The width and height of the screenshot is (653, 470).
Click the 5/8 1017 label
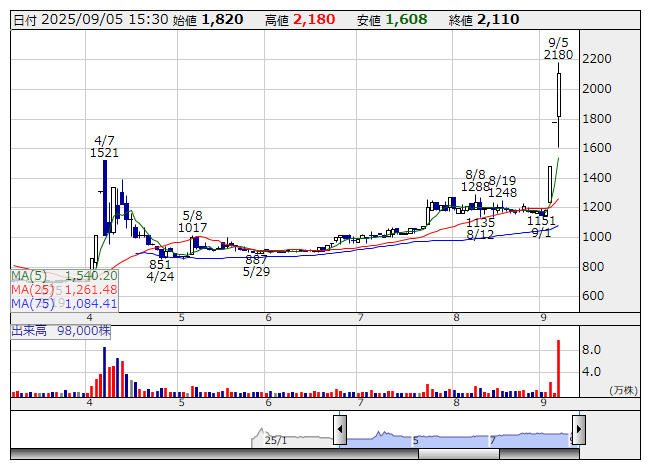pyautogui.click(x=192, y=221)
